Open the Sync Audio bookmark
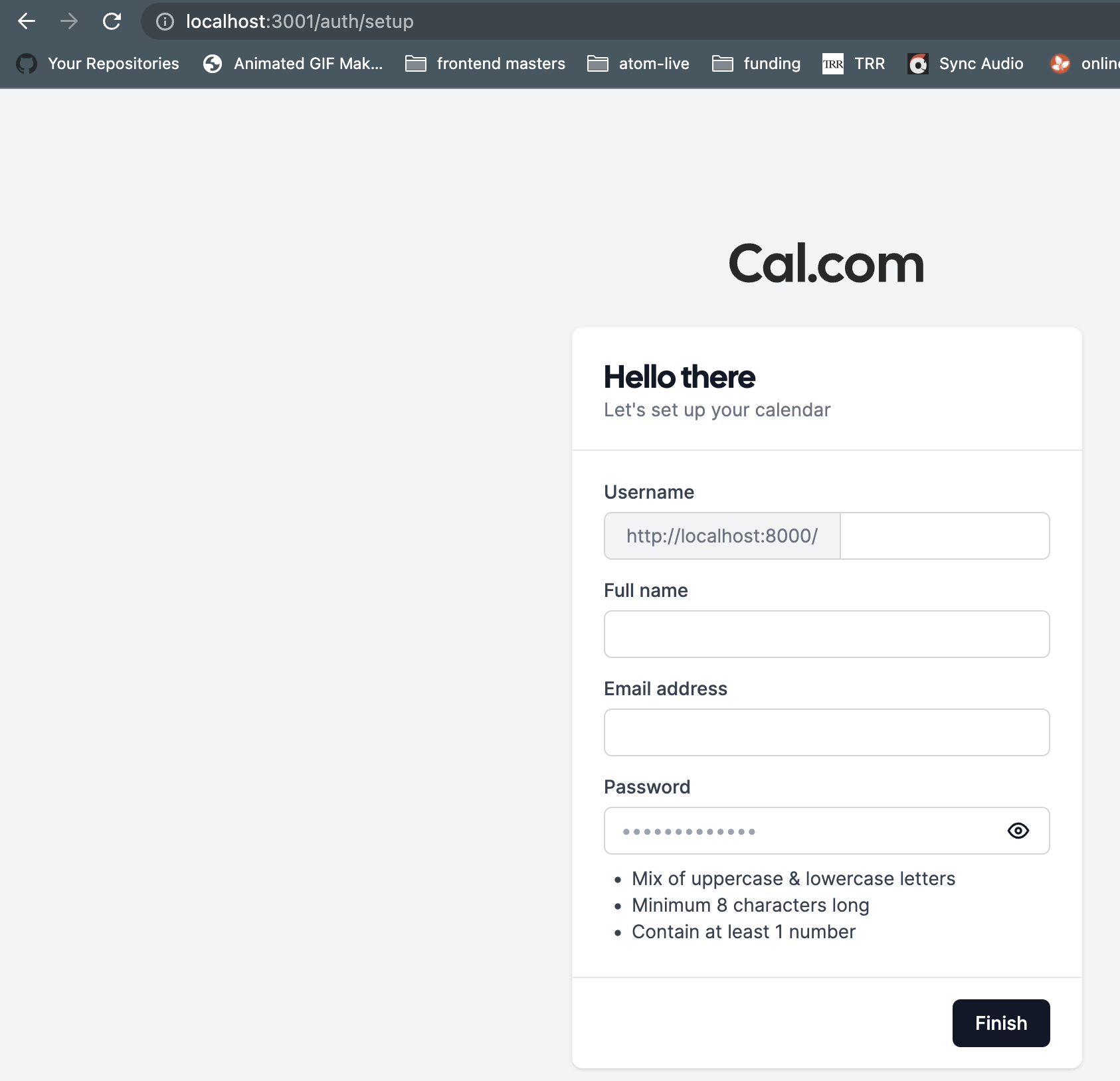 tap(919, 63)
